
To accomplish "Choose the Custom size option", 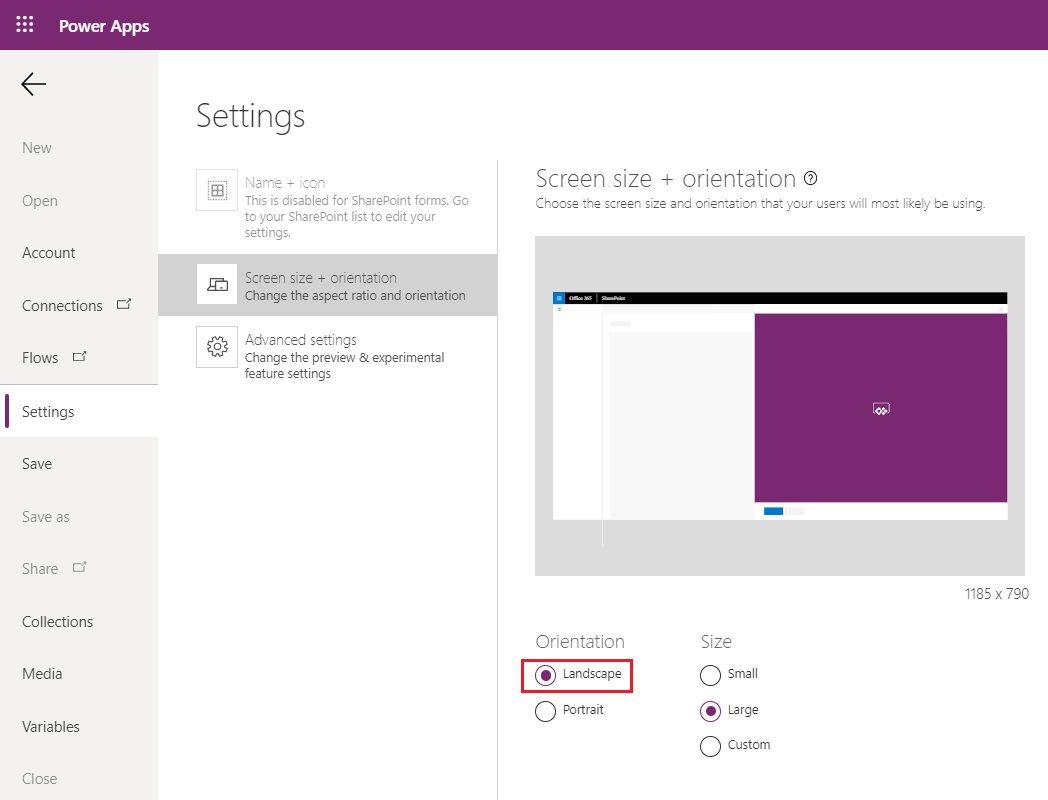I will coord(735,745).
